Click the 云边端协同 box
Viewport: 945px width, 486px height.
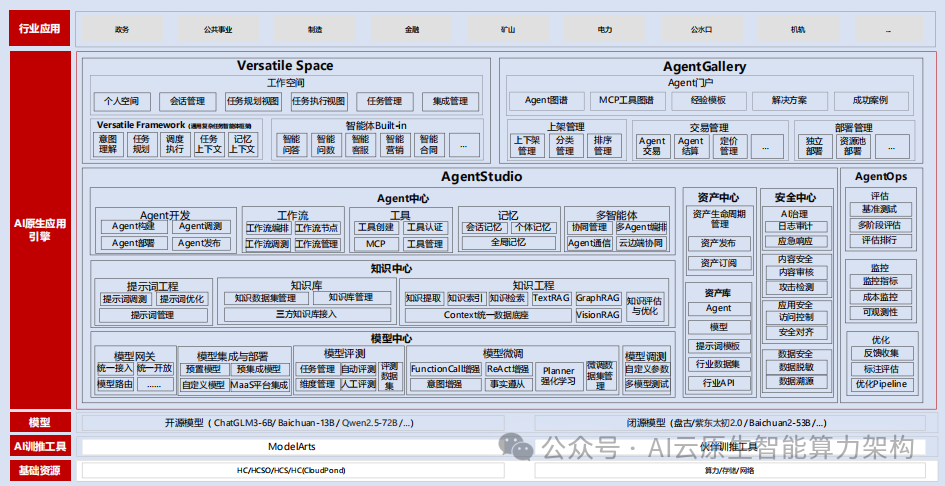tap(642, 244)
